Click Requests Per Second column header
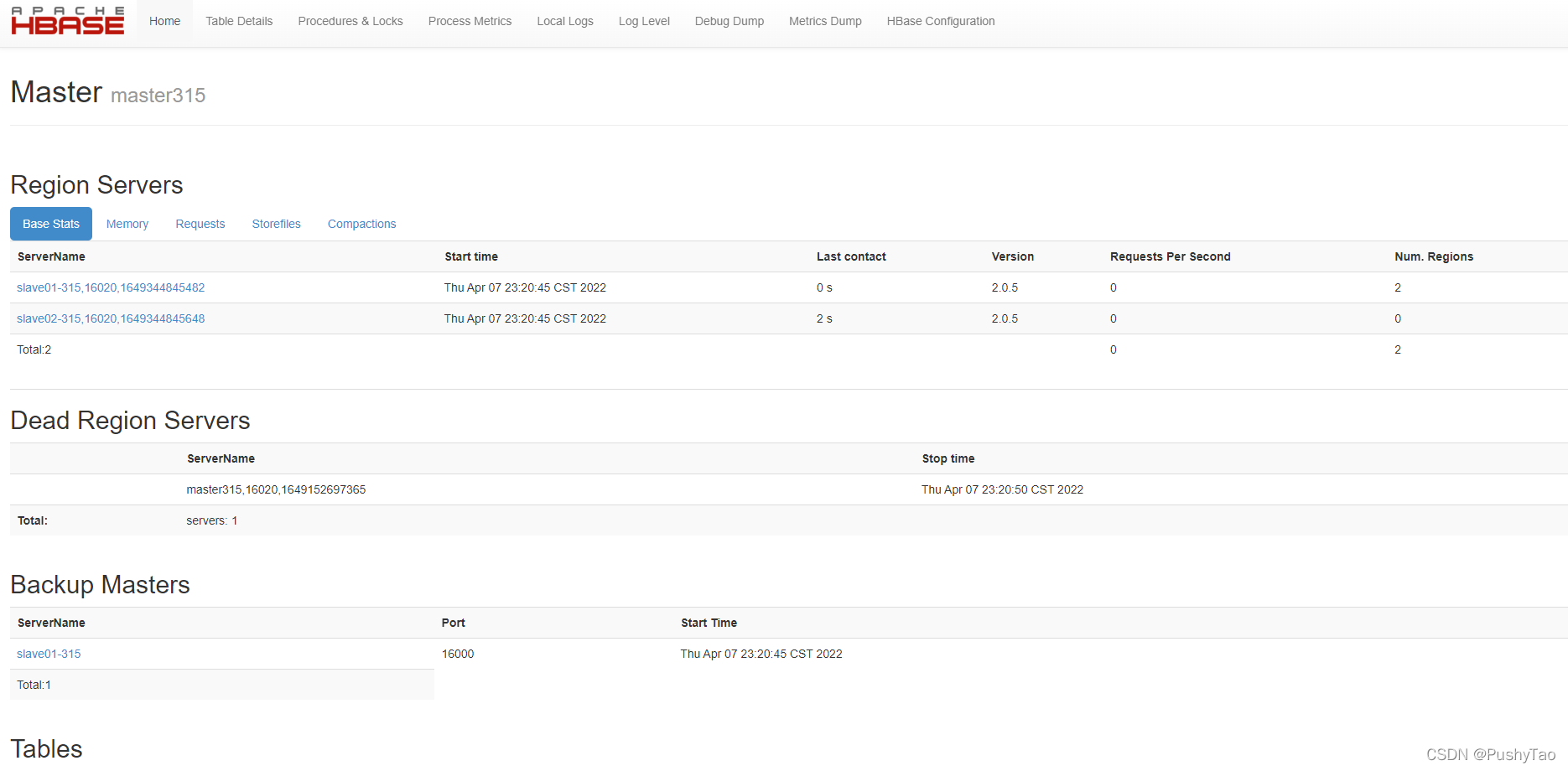Viewport: 1568px width, 771px height. (x=1171, y=256)
